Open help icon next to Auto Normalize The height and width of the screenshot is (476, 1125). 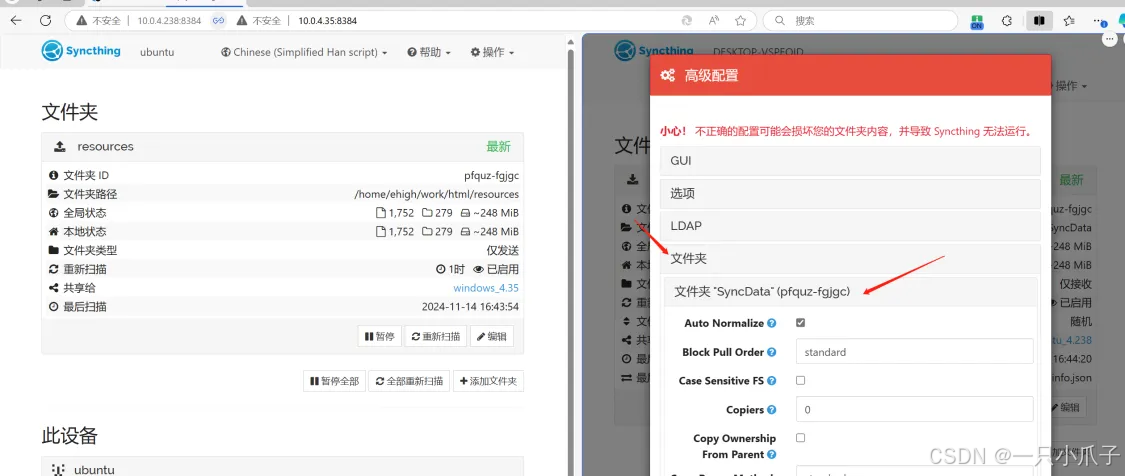(772, 323)
